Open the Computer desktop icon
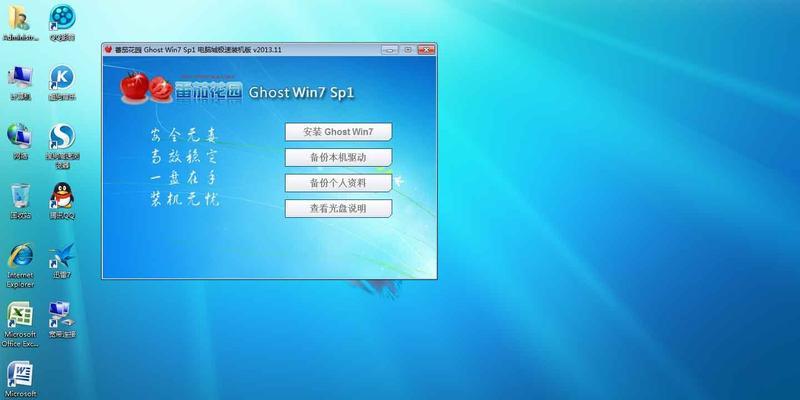This screenshot has height=400, width=800. coord(20,78)
